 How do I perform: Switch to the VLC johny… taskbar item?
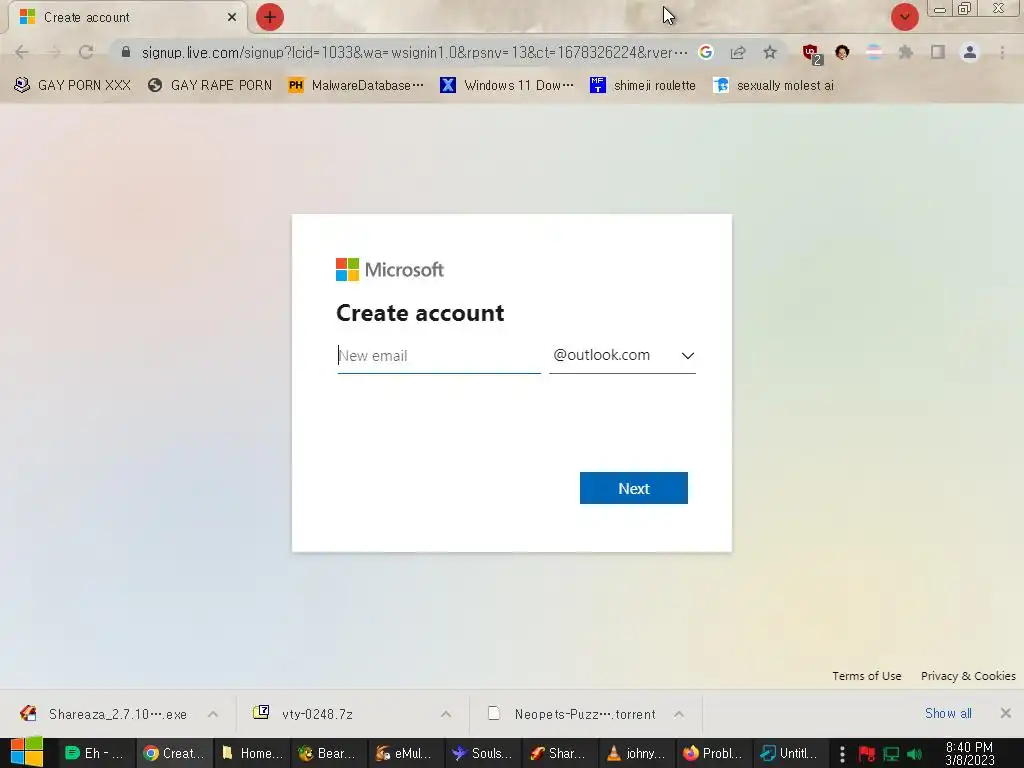tap(637, 753)
